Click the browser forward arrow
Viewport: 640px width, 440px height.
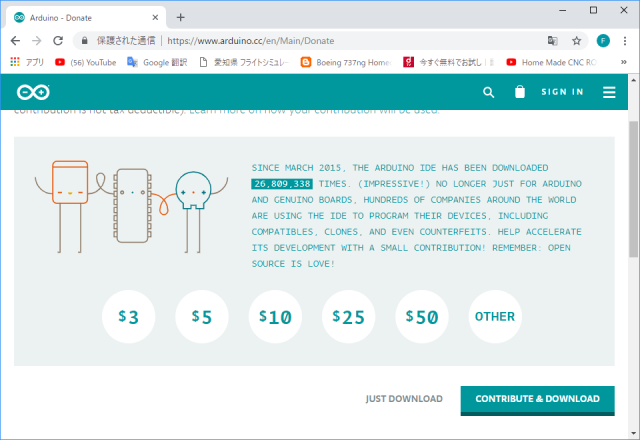37,40
